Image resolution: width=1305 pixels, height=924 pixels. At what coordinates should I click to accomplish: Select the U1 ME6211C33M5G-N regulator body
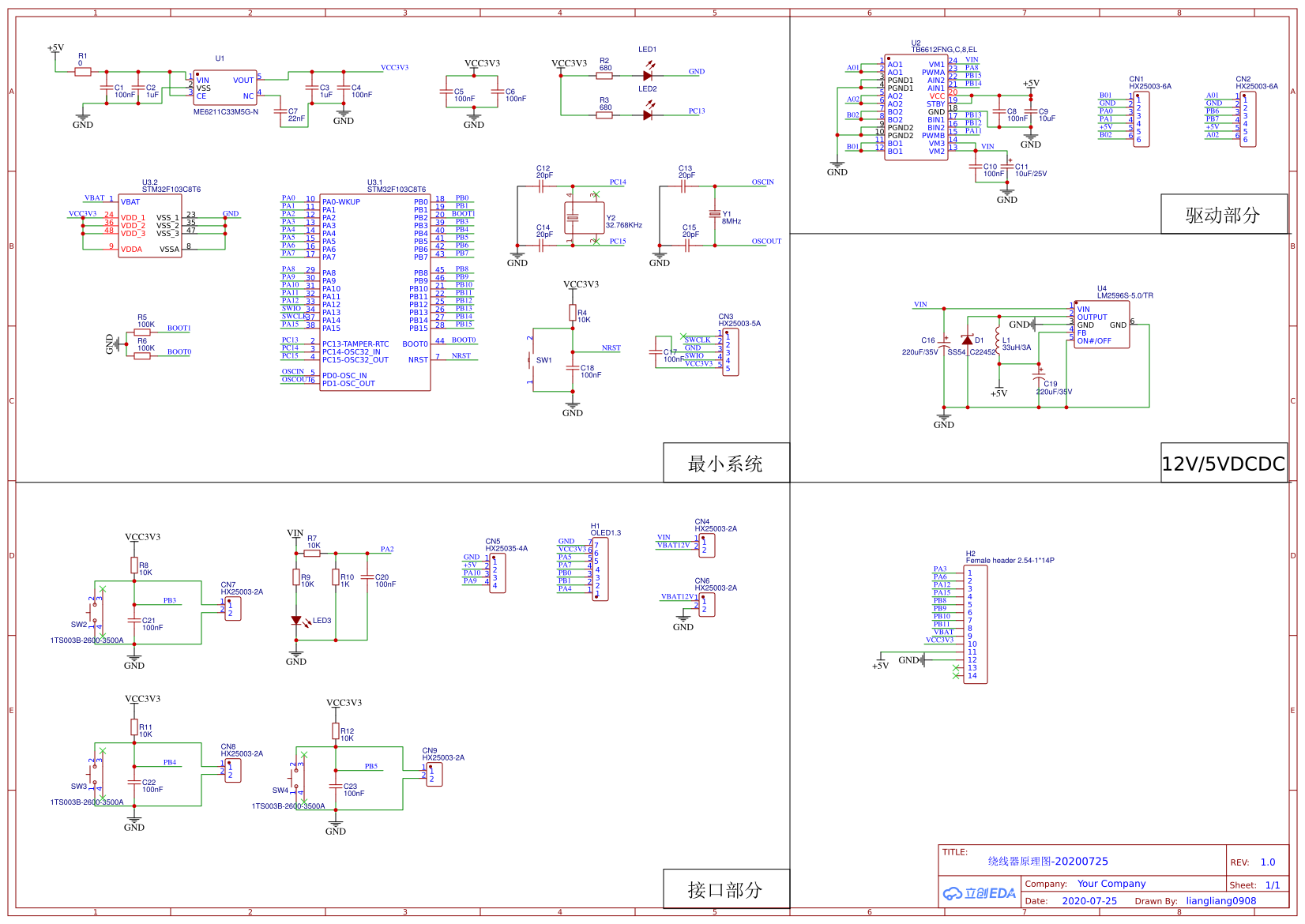click(x=225, y=87)
